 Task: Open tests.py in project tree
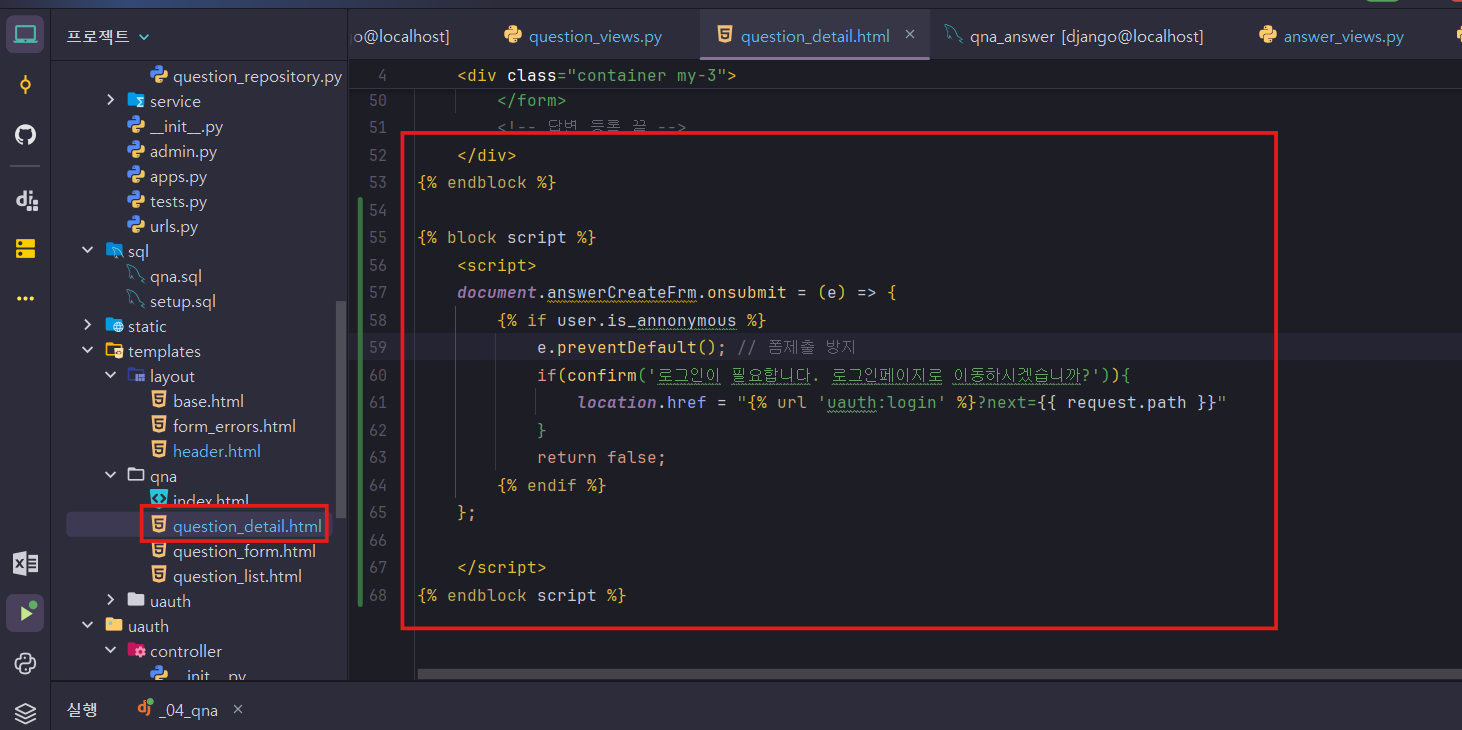click(x=167, y=201)
